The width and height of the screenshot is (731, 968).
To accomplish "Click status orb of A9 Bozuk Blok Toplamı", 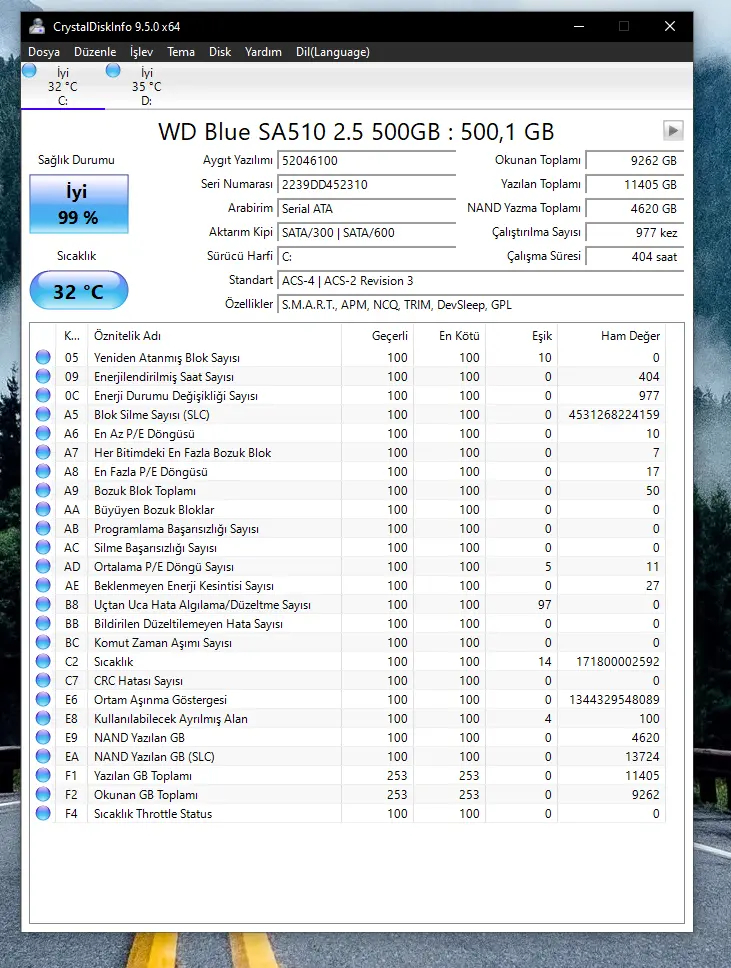I will pos(43,490).
